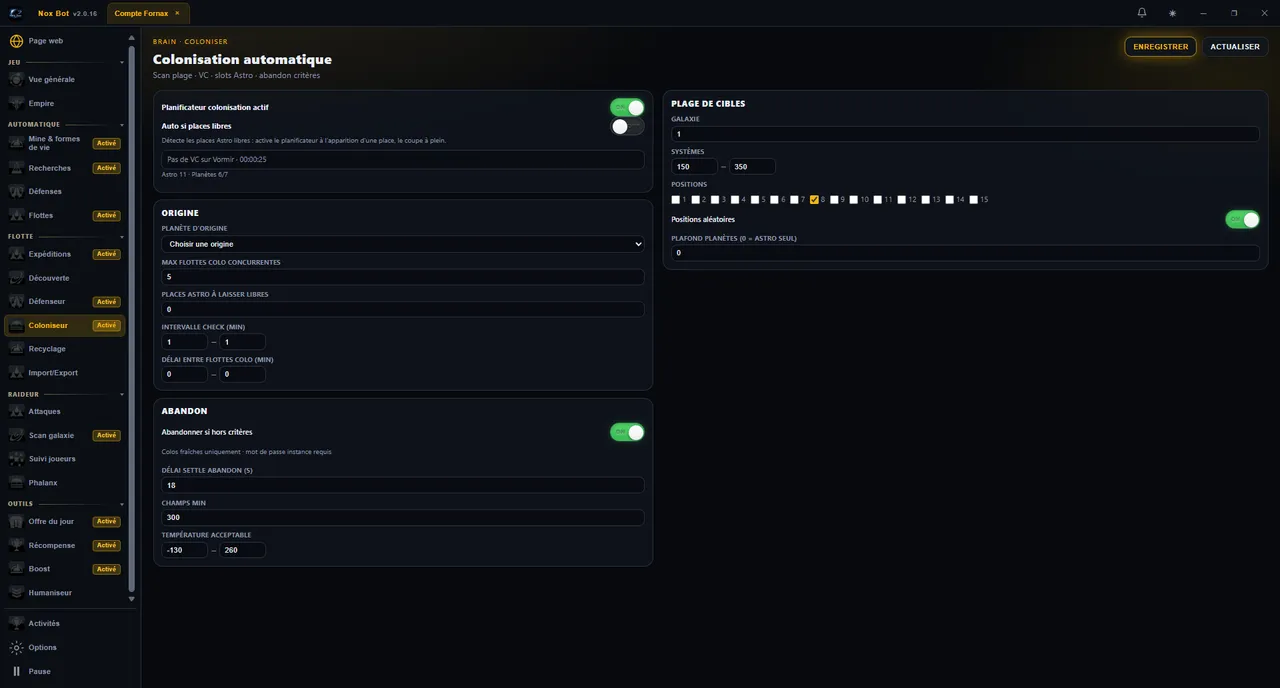
Task: Click the Phalanx sidebar icon
Action: tap(16, 483)
